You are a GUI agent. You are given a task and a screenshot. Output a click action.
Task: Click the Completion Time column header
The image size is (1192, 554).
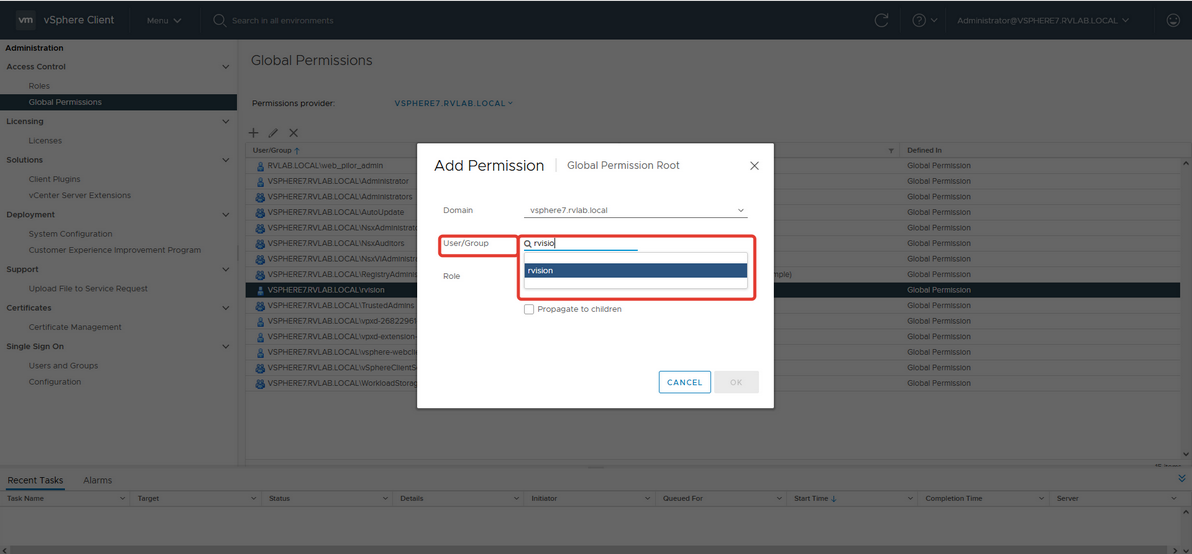(x=953, y=499)
